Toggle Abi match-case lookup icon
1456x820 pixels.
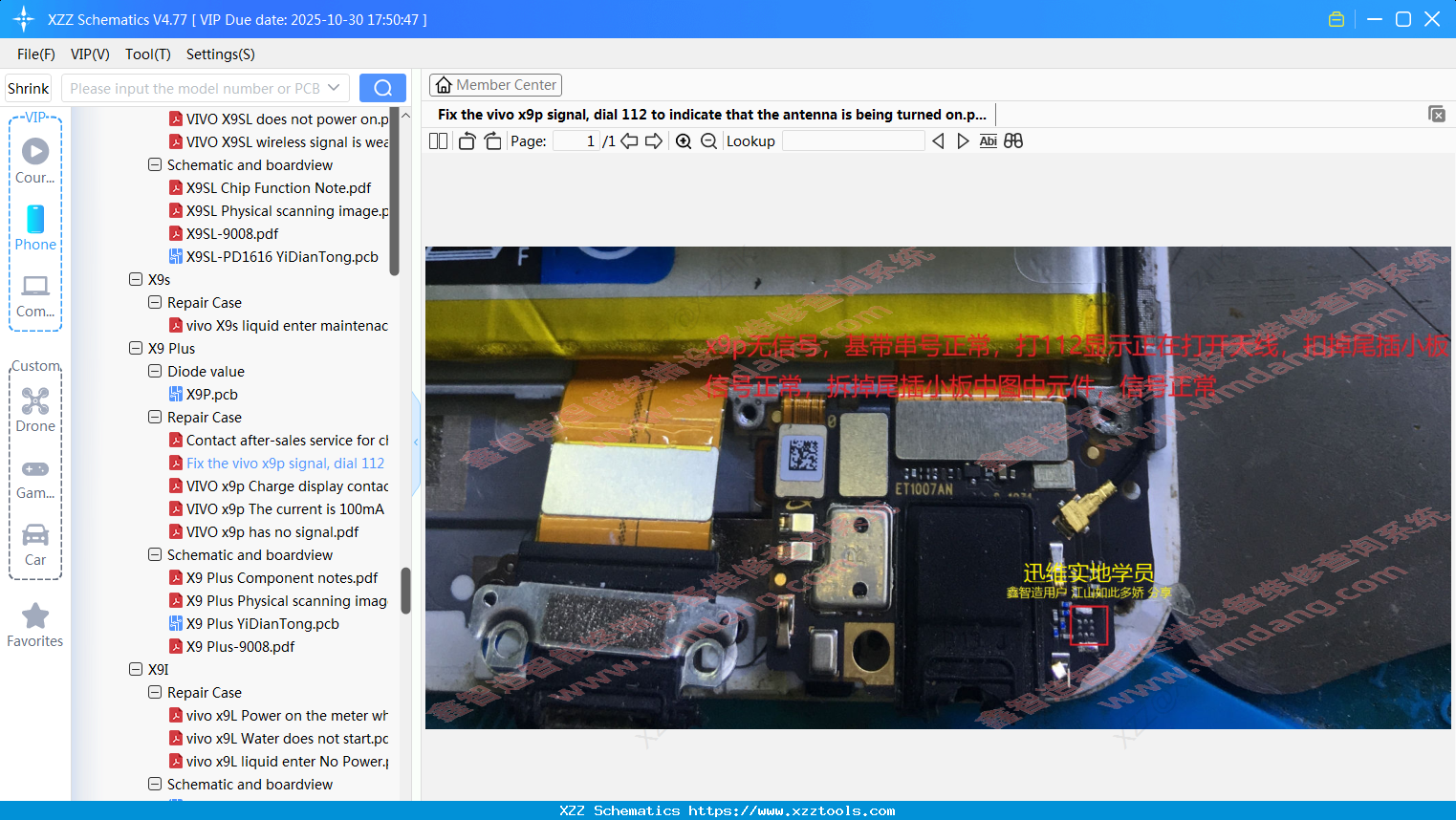pos(989,140)
